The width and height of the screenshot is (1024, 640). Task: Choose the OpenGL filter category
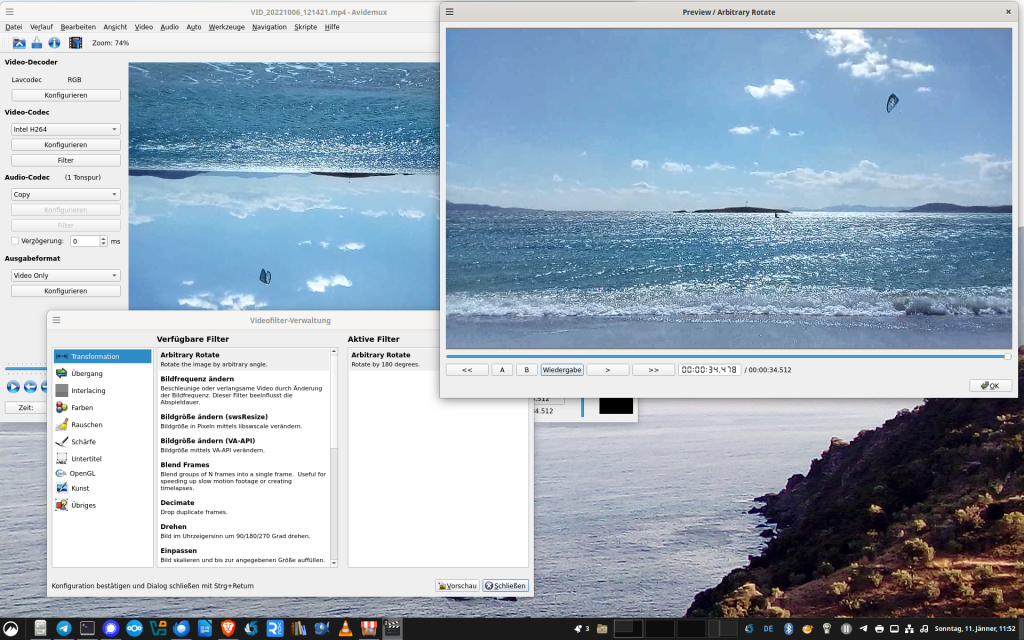point(82,473)
